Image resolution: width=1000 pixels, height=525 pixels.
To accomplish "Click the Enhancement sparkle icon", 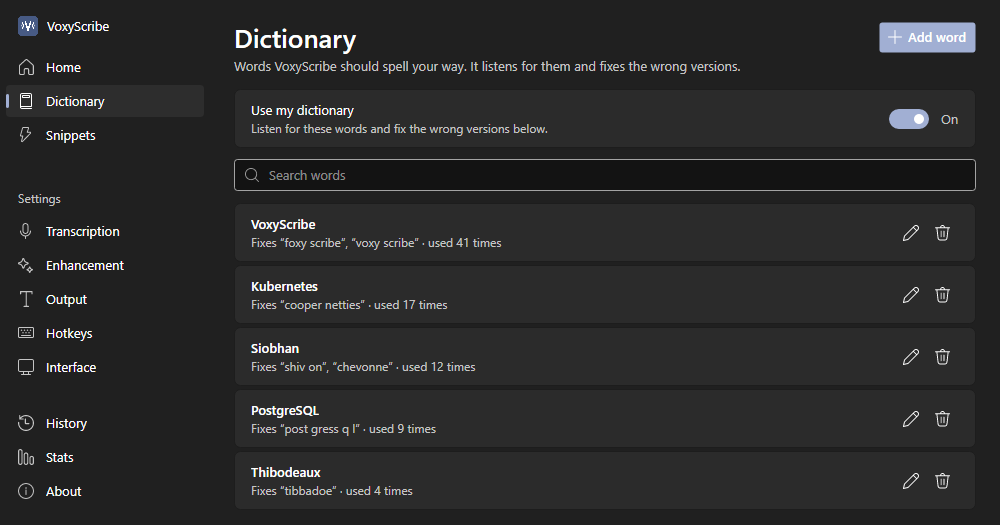I will point(26,265).
